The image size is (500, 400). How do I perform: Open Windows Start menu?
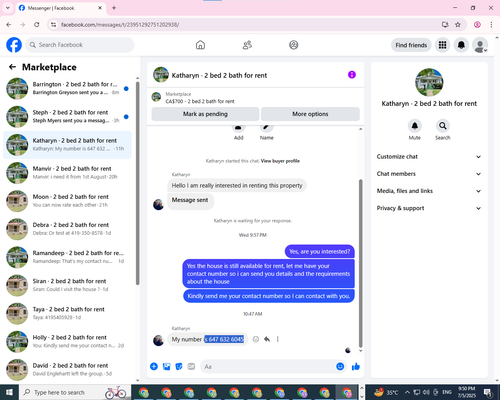[x=9, y=392]
